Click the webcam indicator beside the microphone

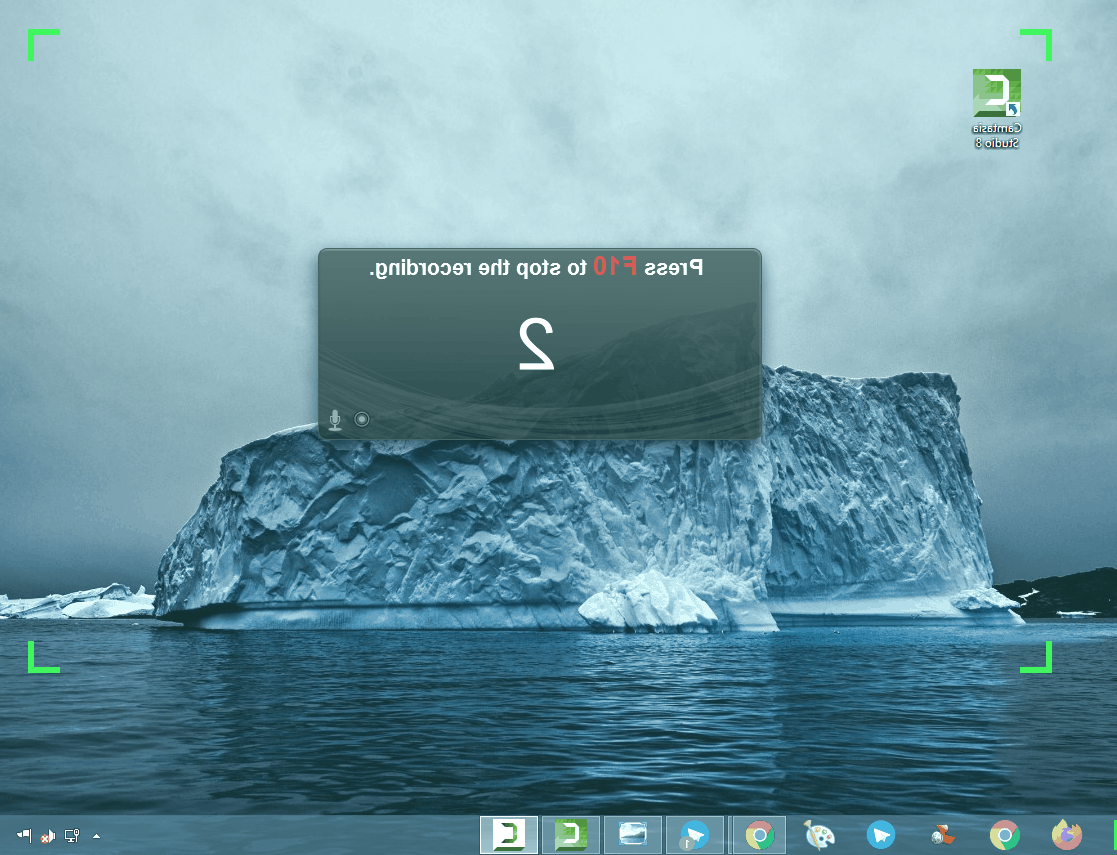[362, 420]
